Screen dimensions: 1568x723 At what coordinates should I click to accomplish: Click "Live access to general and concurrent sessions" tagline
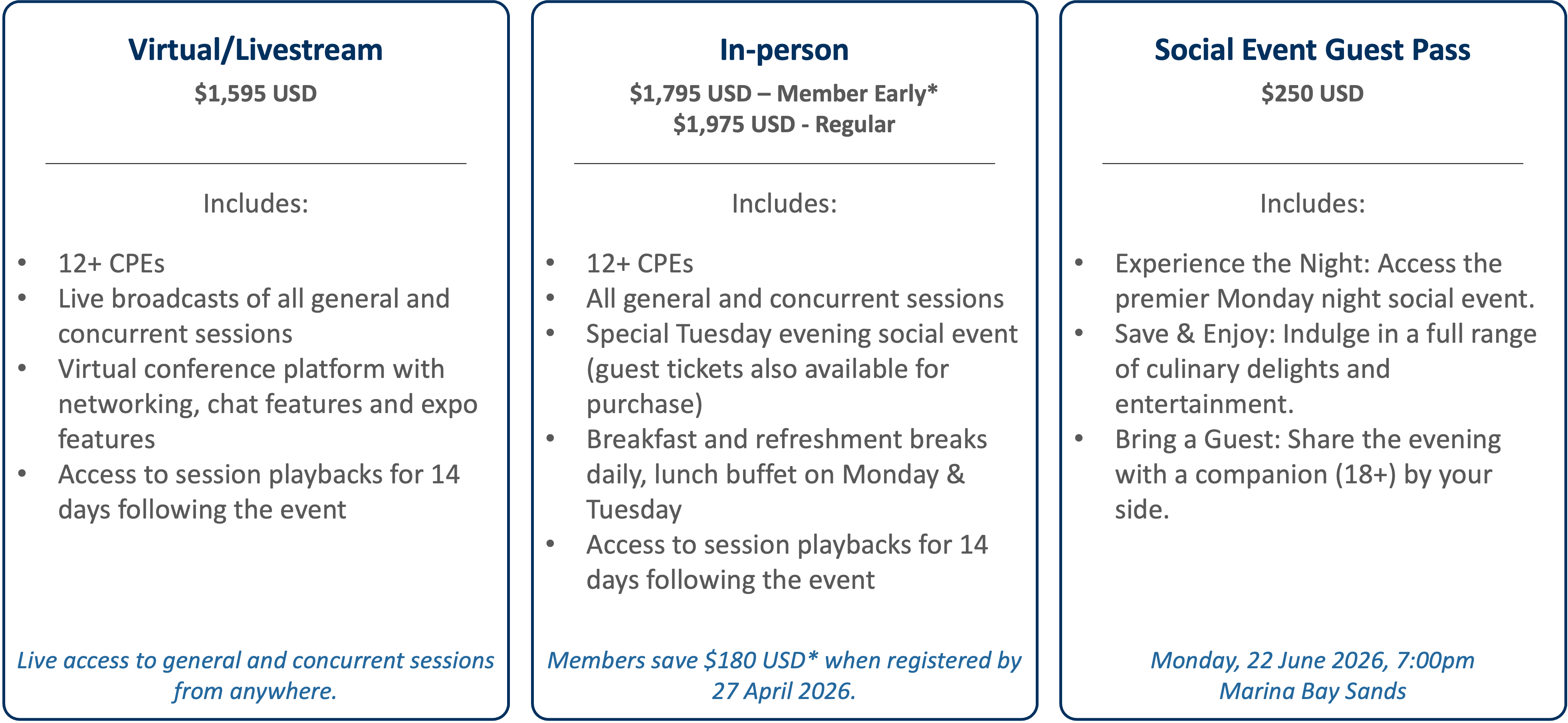pos(255,660)
